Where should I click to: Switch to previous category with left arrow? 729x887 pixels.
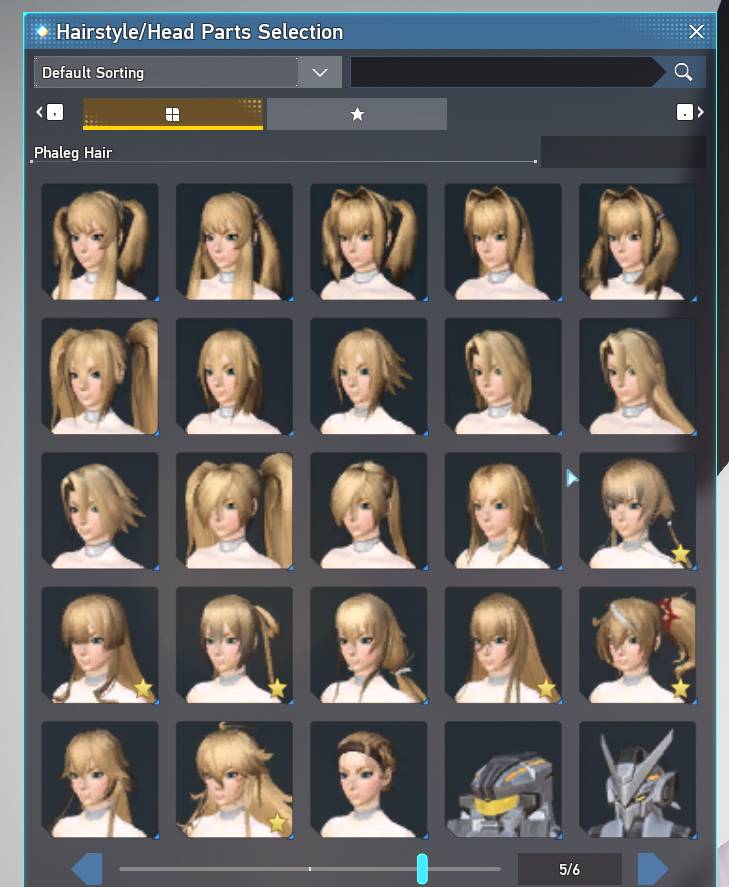click(49, 112)
